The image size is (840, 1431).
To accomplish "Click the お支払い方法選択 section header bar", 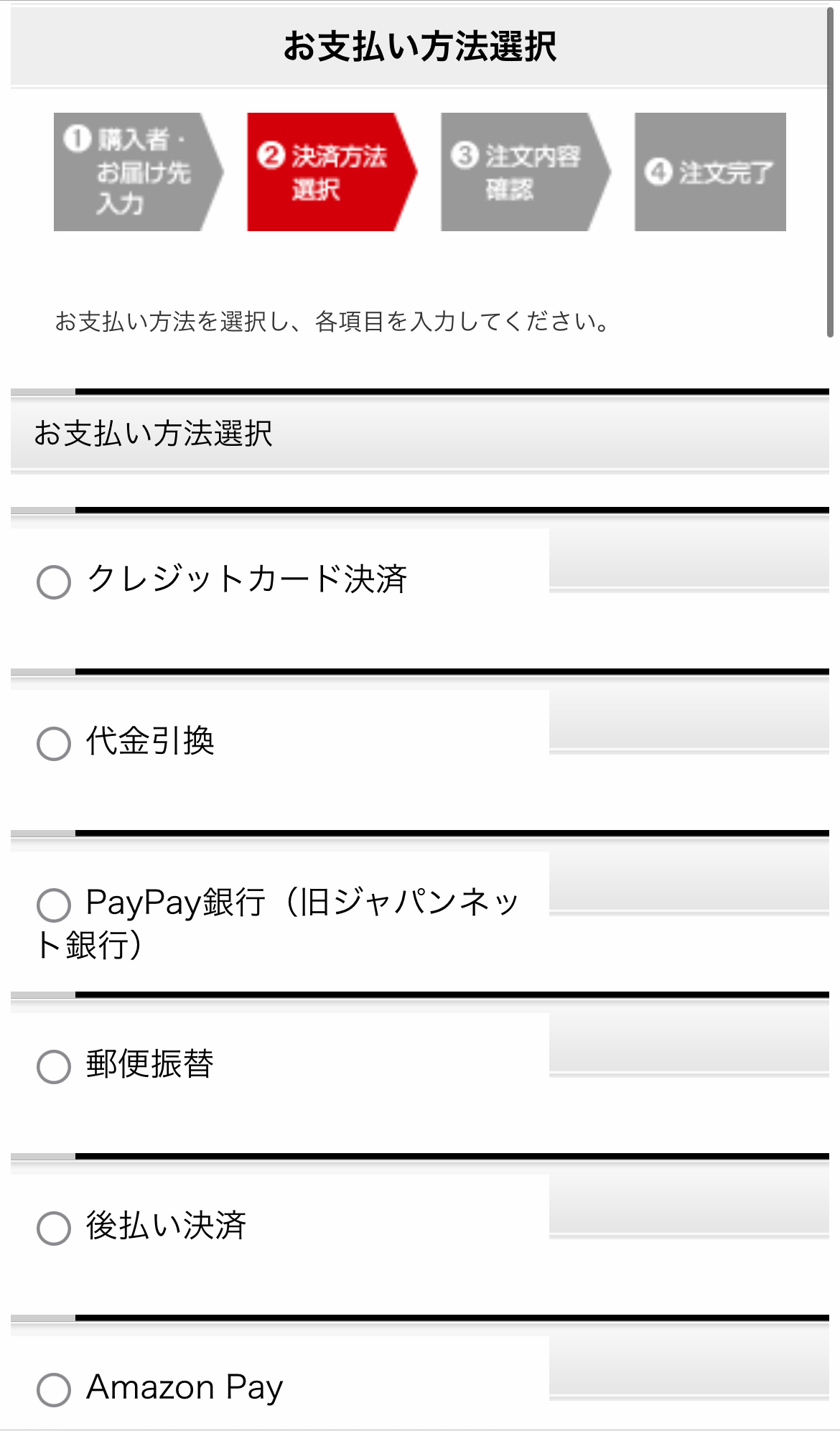I will click(x=420, y=434).
